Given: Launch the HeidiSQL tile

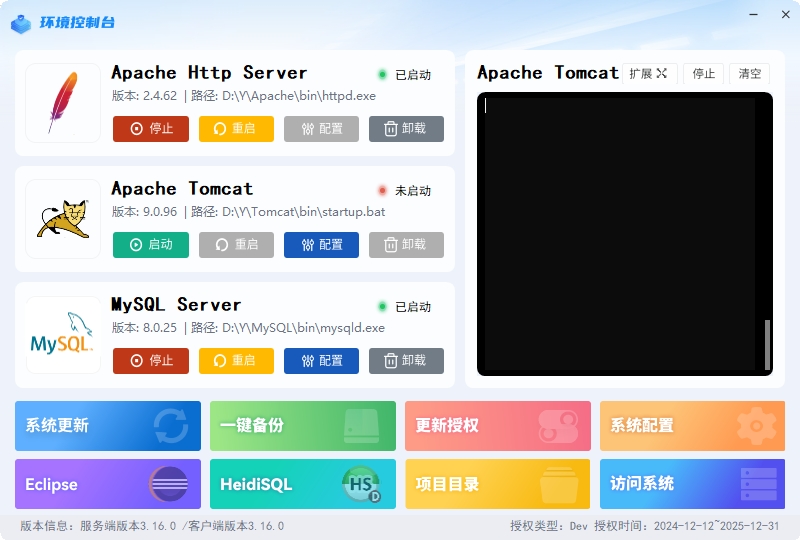Looking at the screenshot, I should pos(303,484).
